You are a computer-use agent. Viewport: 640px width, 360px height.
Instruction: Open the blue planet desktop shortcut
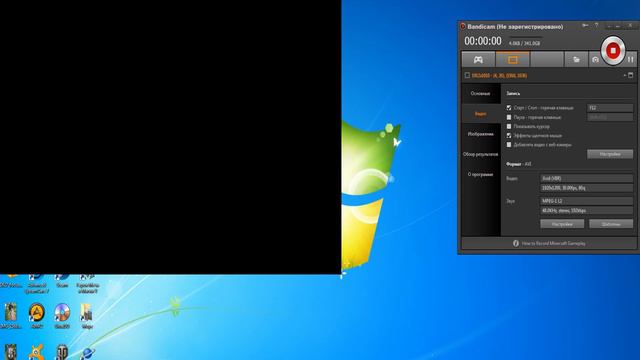(87, 353)
